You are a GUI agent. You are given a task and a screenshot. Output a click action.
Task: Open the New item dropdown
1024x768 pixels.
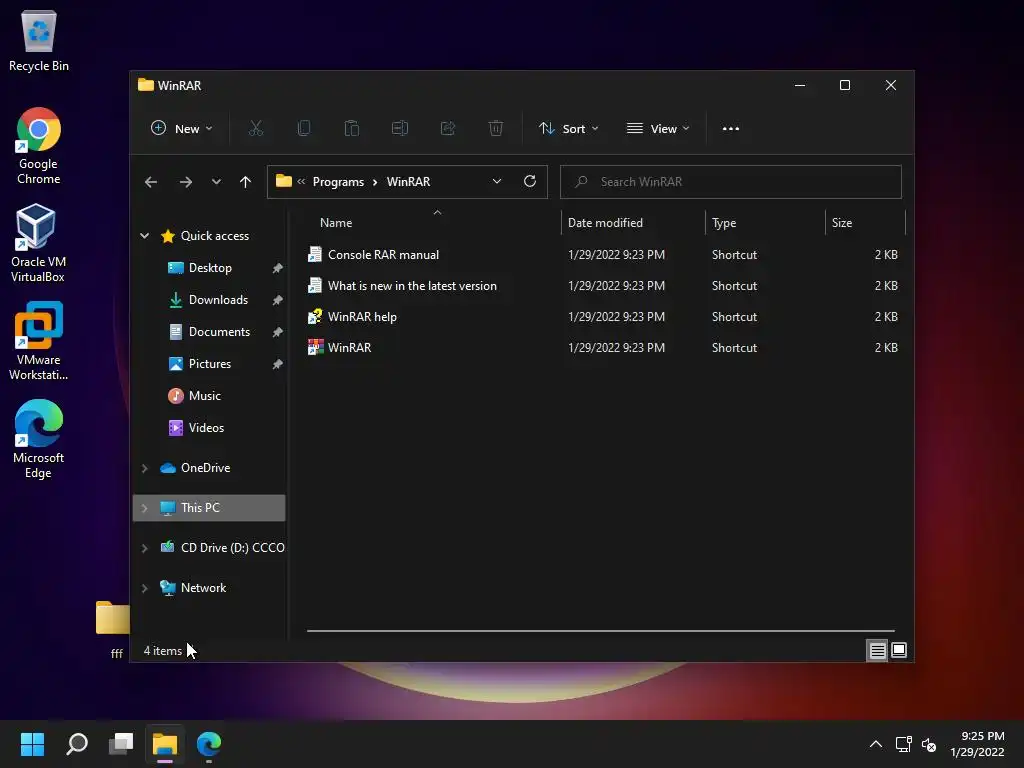182,129
